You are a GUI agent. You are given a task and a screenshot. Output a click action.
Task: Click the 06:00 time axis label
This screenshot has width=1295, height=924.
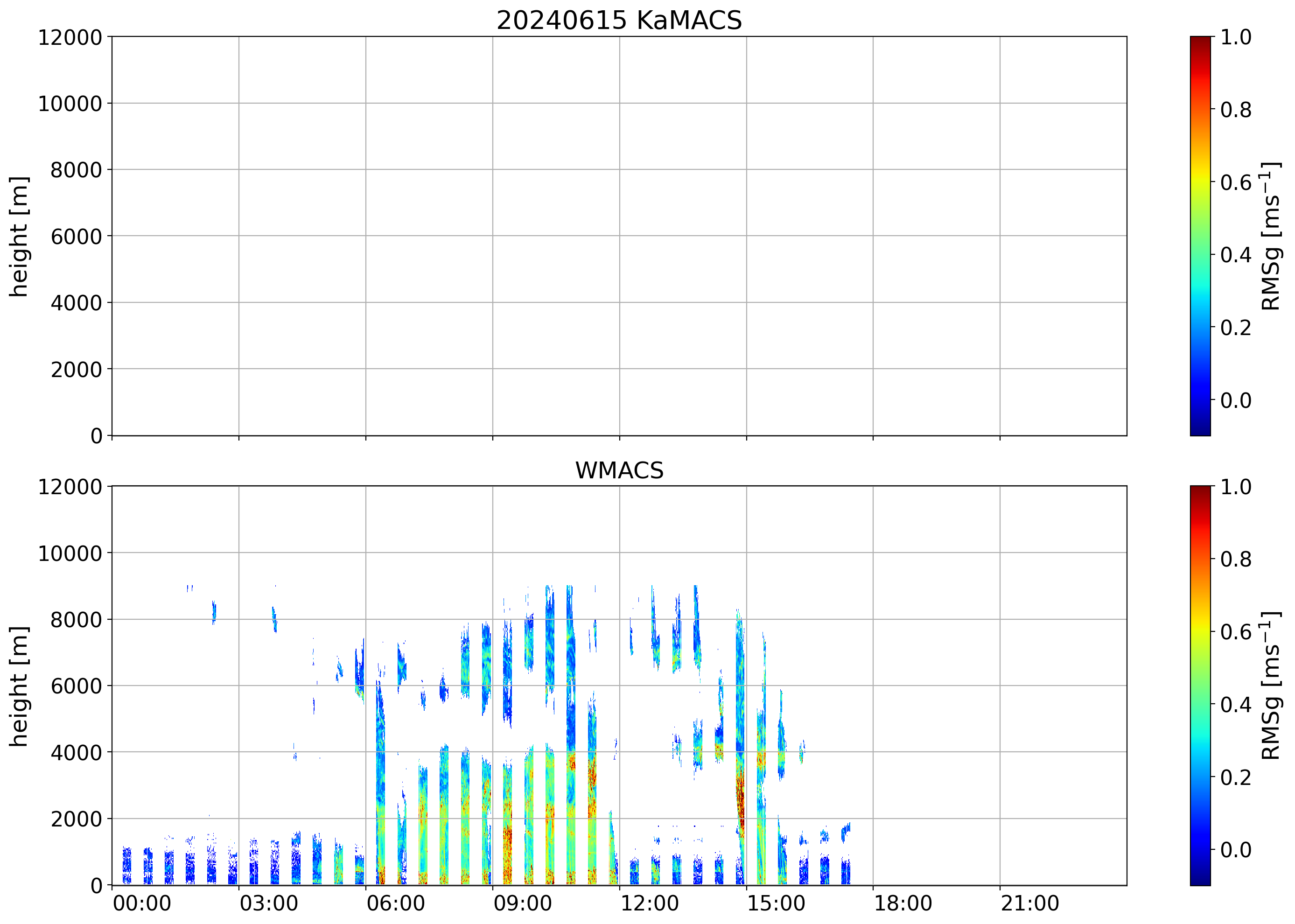395,903
